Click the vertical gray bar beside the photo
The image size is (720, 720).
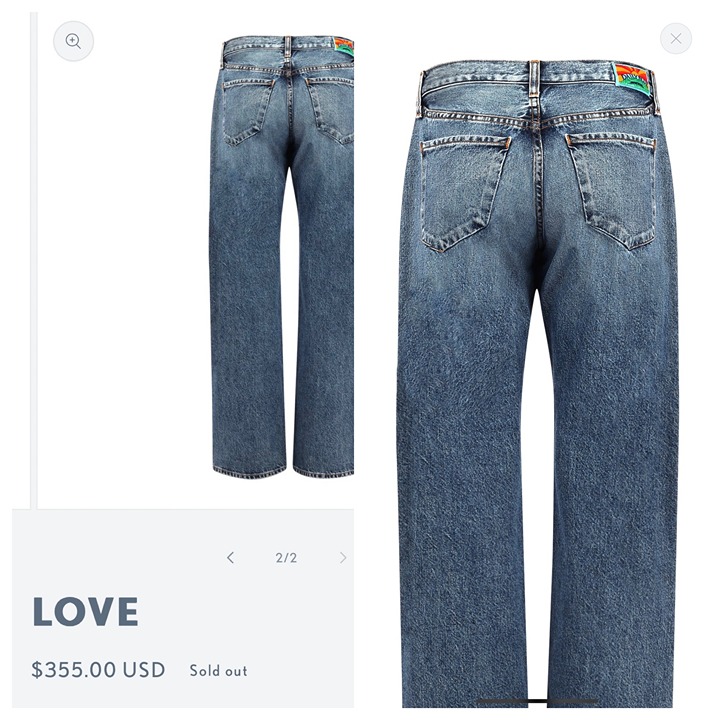(34, 260)
